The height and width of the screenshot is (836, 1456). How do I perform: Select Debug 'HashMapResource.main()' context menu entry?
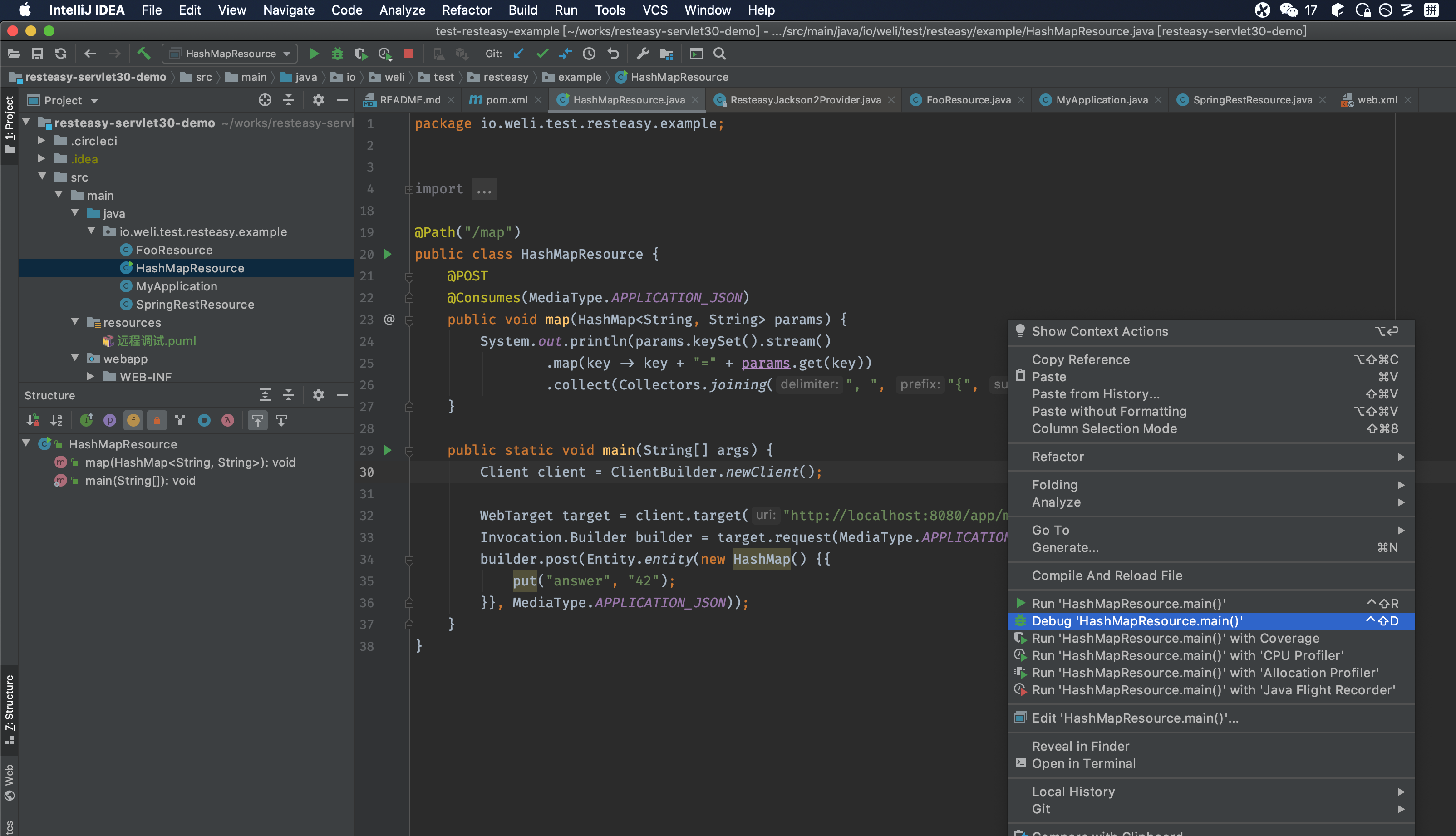(x=1137, y=621)
